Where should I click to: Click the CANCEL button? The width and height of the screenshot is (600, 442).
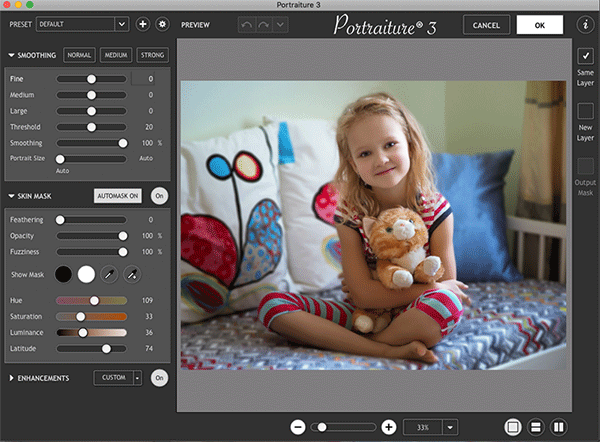pyautogui.click(x=486, y=25)
